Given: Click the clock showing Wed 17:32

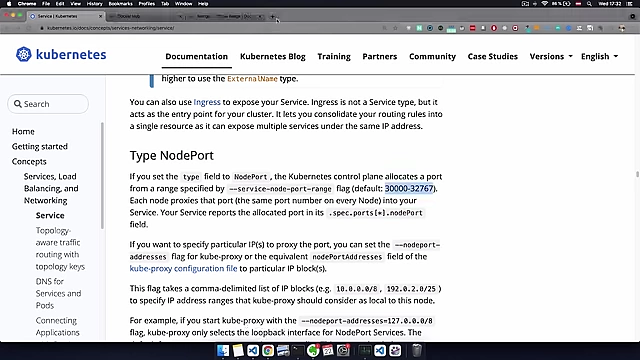Looking at the screenshot, I should [610, 4].
